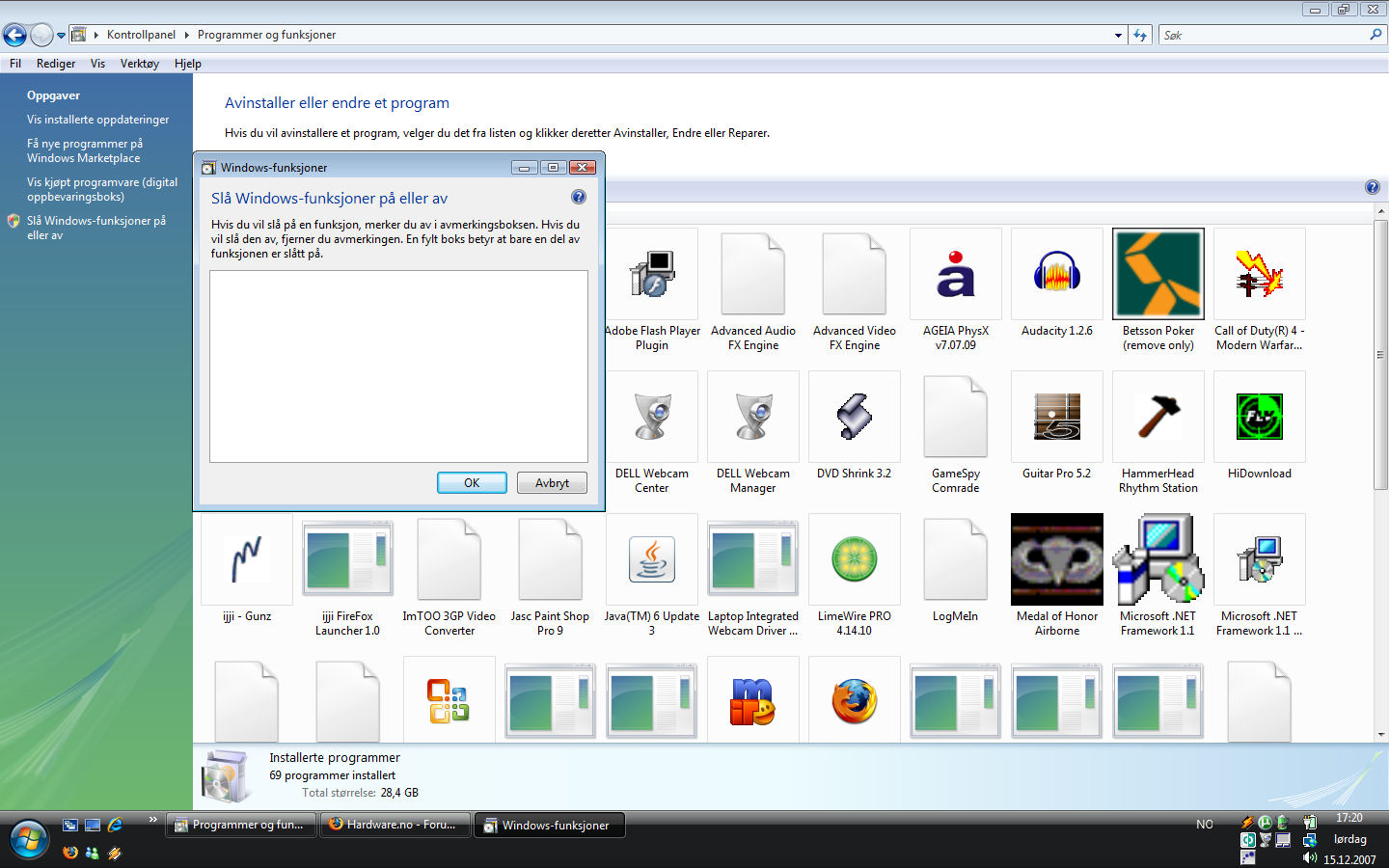Open the Hjelp menu

click(188, 64)
